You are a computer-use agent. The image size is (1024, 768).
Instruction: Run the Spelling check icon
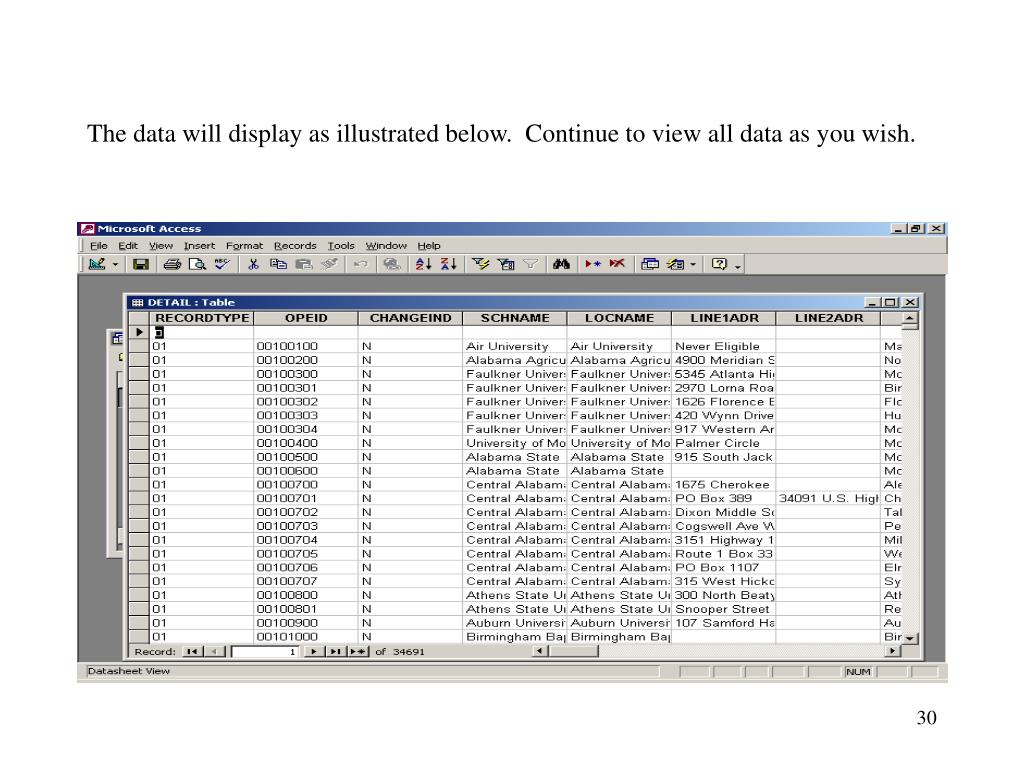click(222, 264)
